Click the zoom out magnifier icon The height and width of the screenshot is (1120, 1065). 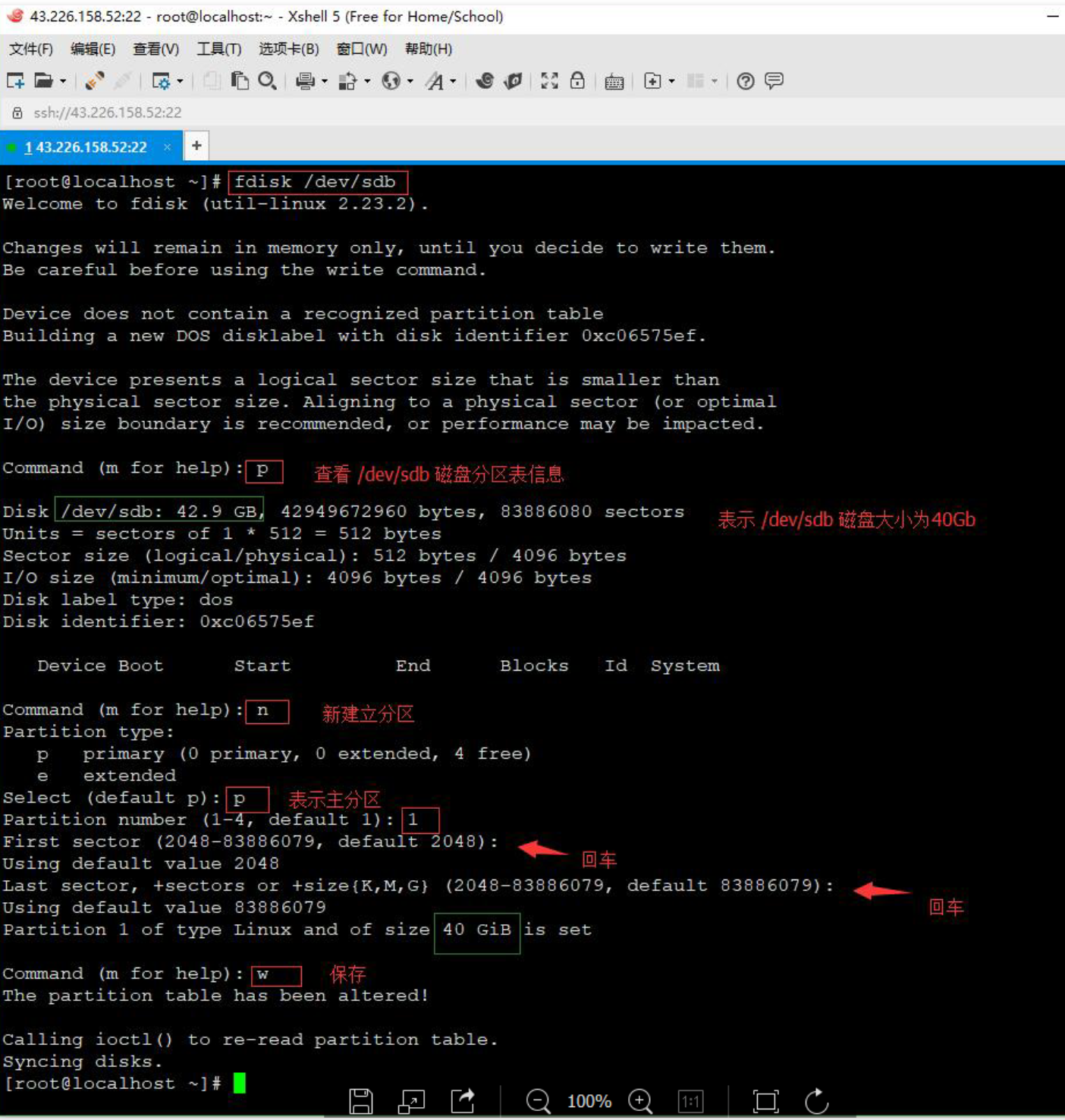pyautogui.click(x=538, y=1100)
